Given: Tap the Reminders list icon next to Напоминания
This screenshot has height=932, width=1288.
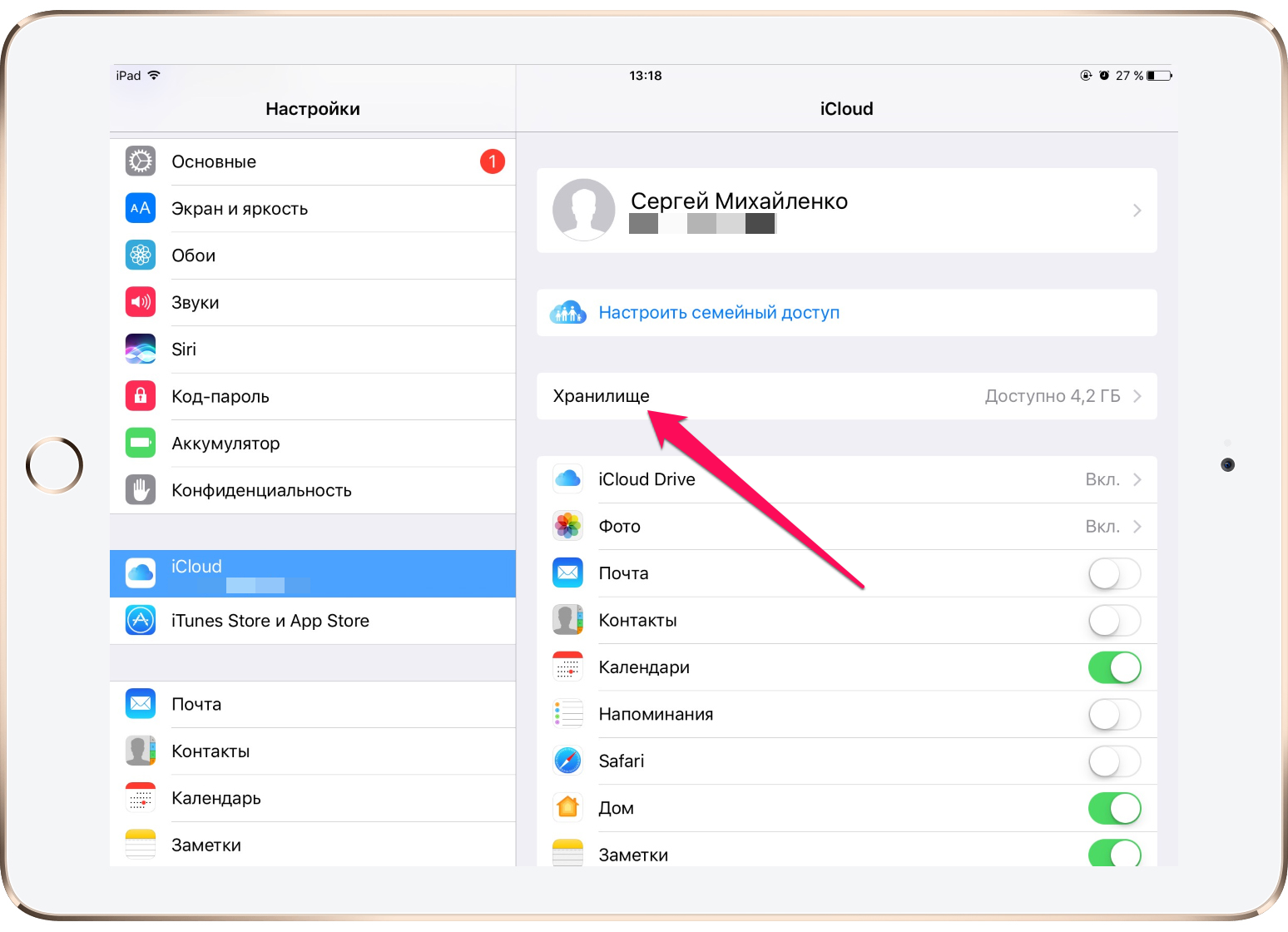Looking at the screenshot, I should click(568, 714).
